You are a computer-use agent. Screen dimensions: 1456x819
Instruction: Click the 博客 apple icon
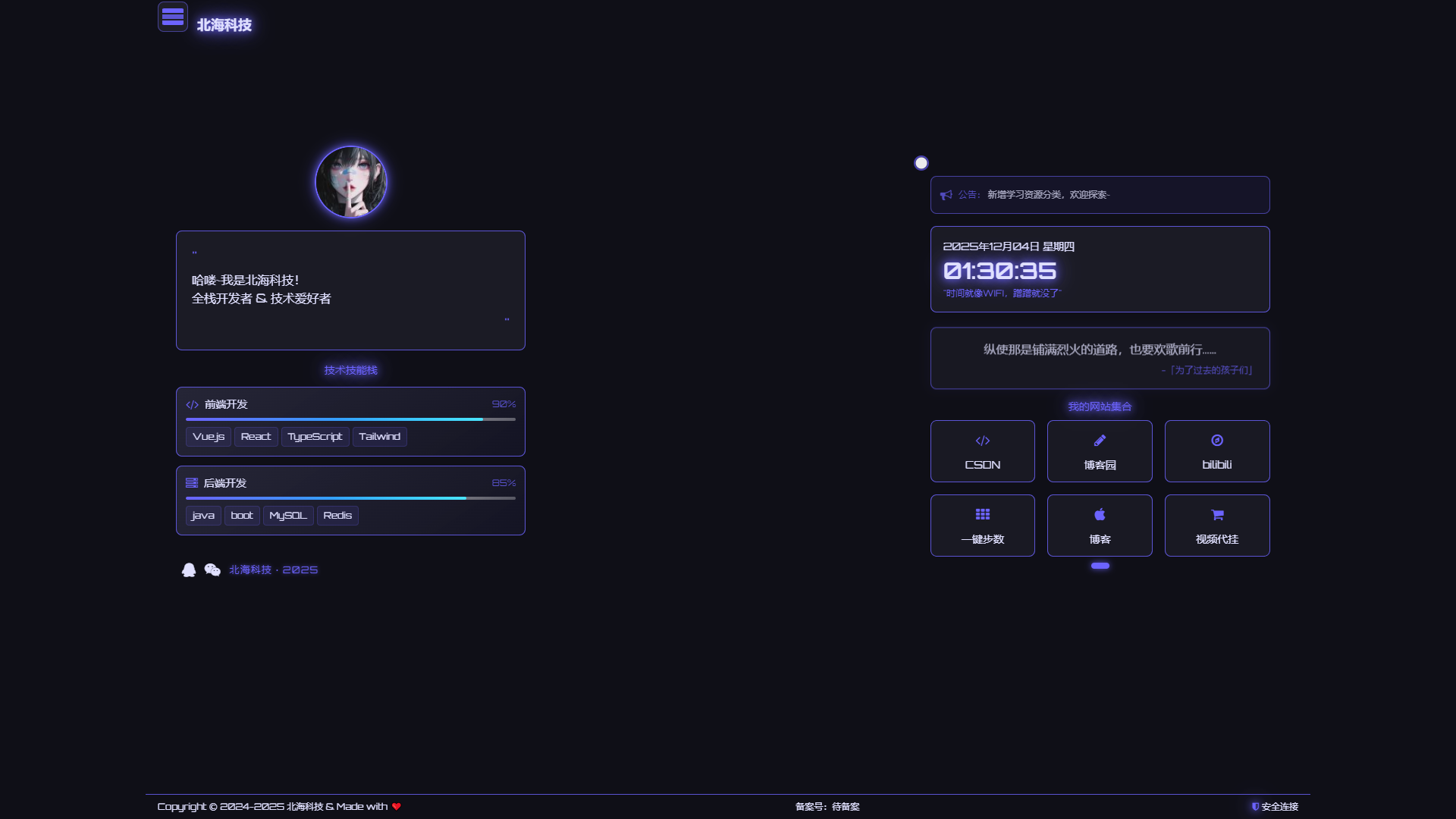click(1100, 514)
